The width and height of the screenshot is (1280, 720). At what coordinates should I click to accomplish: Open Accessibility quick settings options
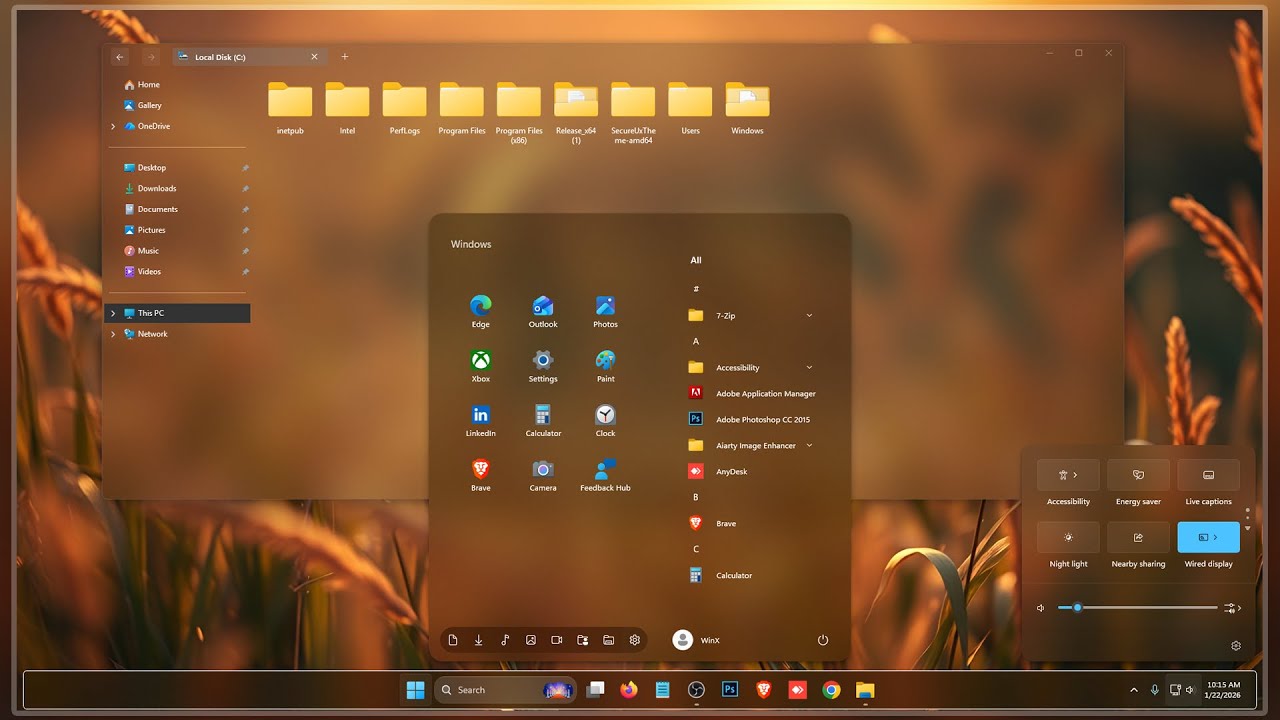[1068, 475]
